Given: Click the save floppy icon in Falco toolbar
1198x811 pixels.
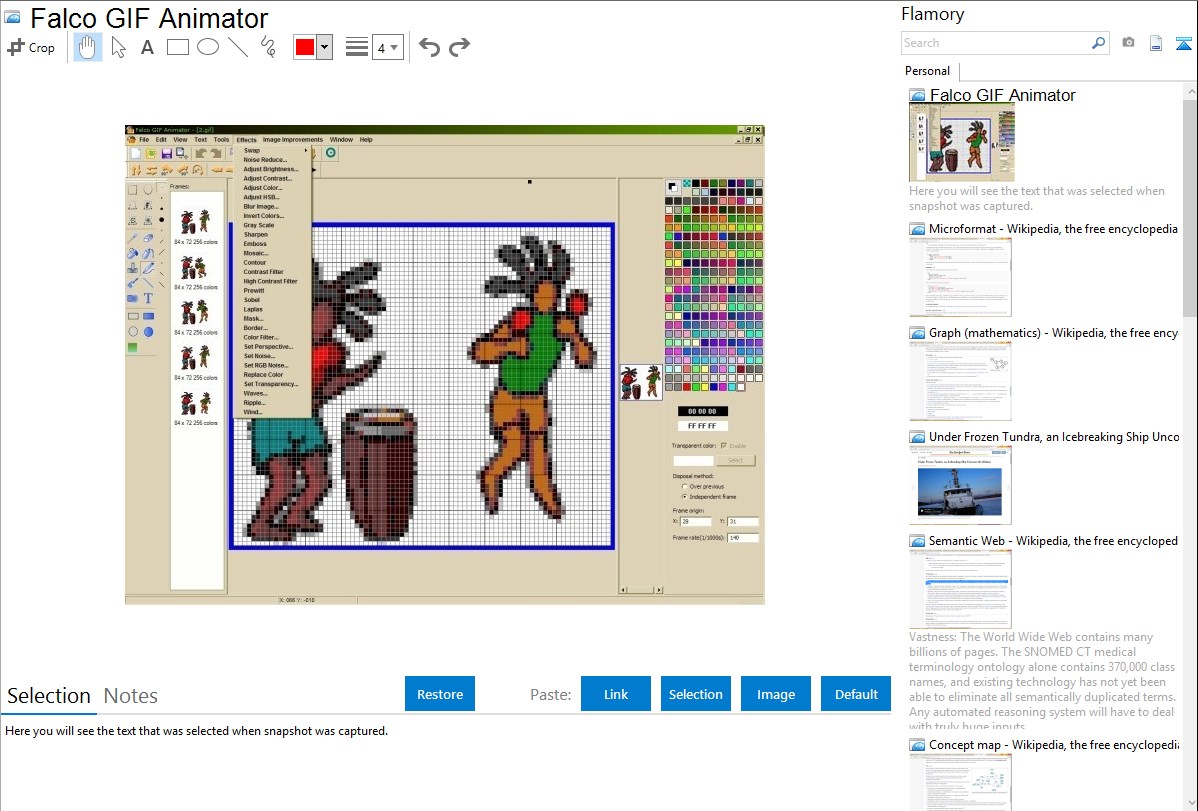Looking at the screenshot, I should 167,154.
